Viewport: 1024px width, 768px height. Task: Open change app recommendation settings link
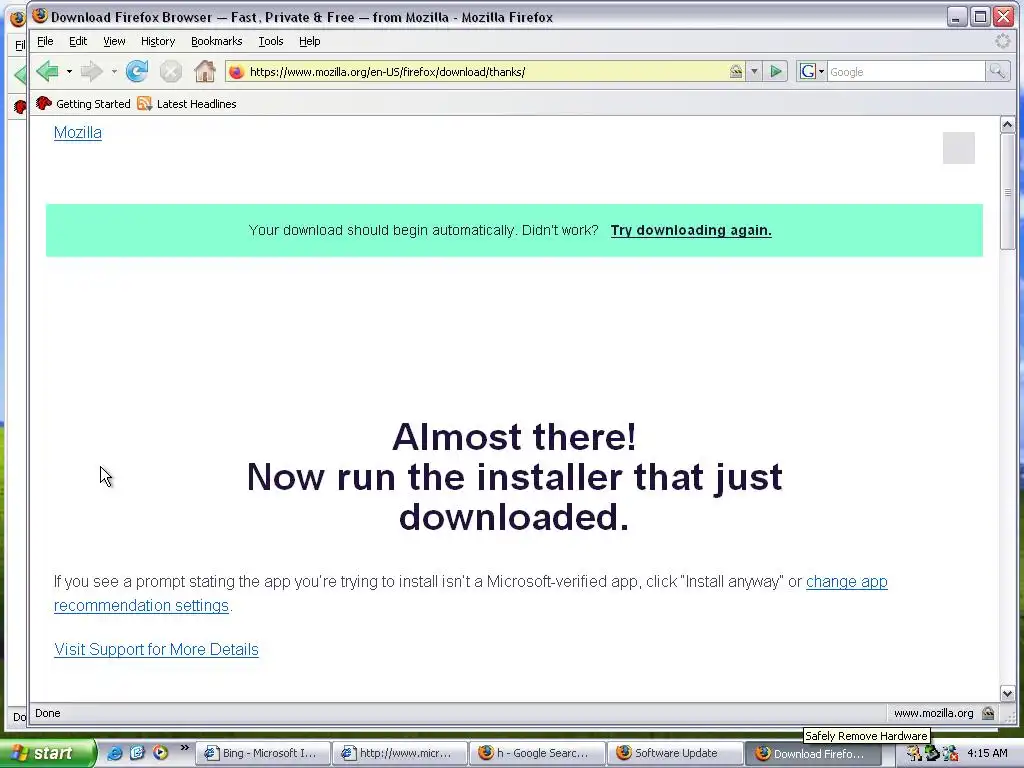tap(846, 582)
